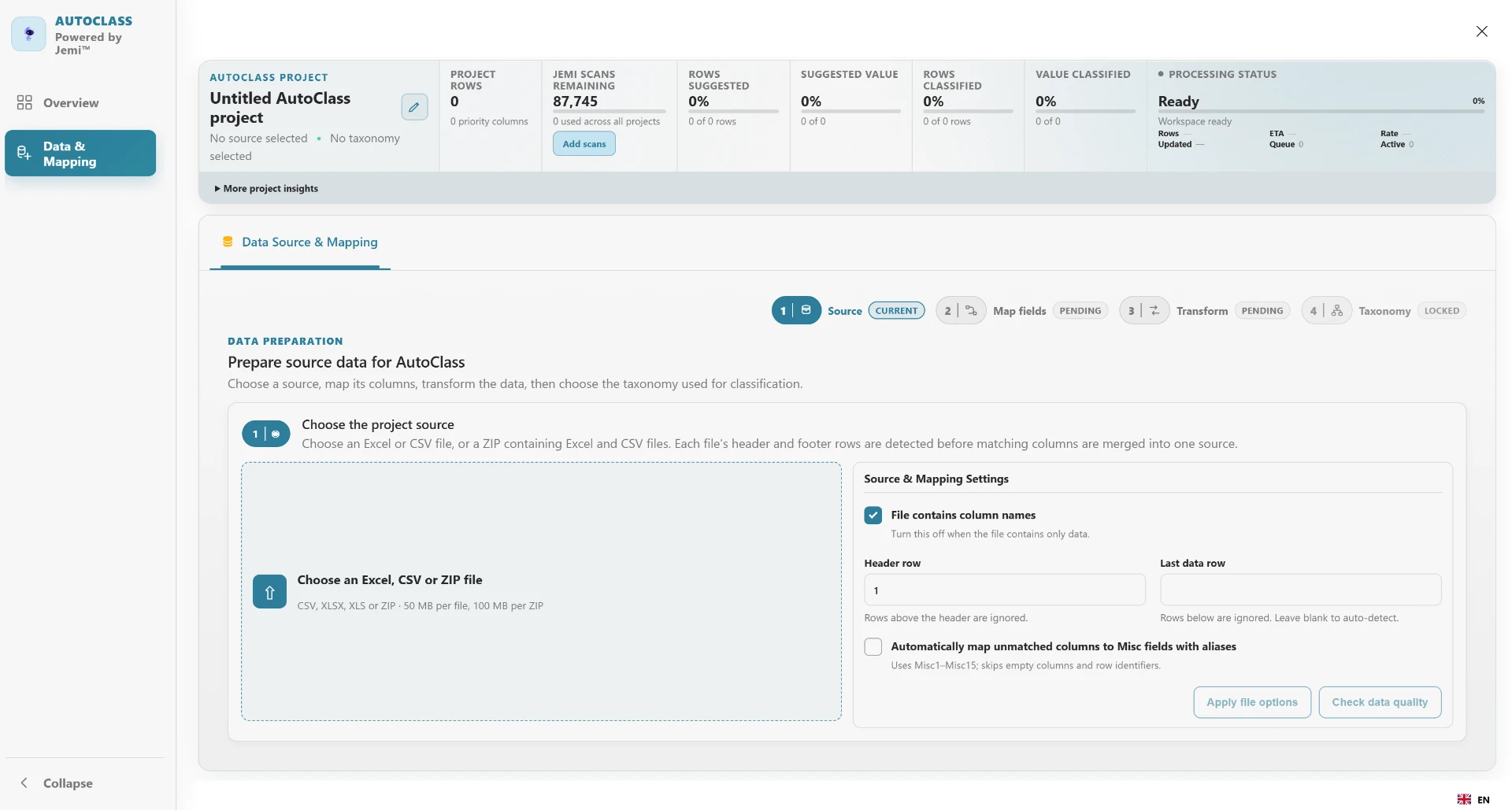Click the Header row input field
The image size is (1512, 810).
click(x=1005, y=590)
